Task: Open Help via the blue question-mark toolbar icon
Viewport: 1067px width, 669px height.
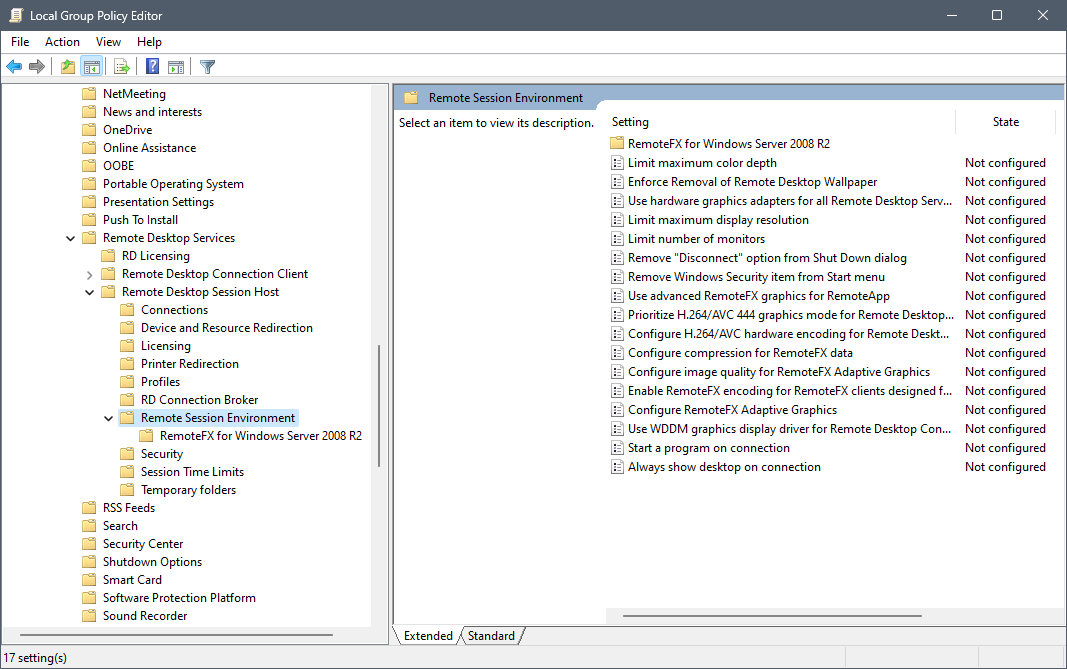Action: [x=152, y=67]
